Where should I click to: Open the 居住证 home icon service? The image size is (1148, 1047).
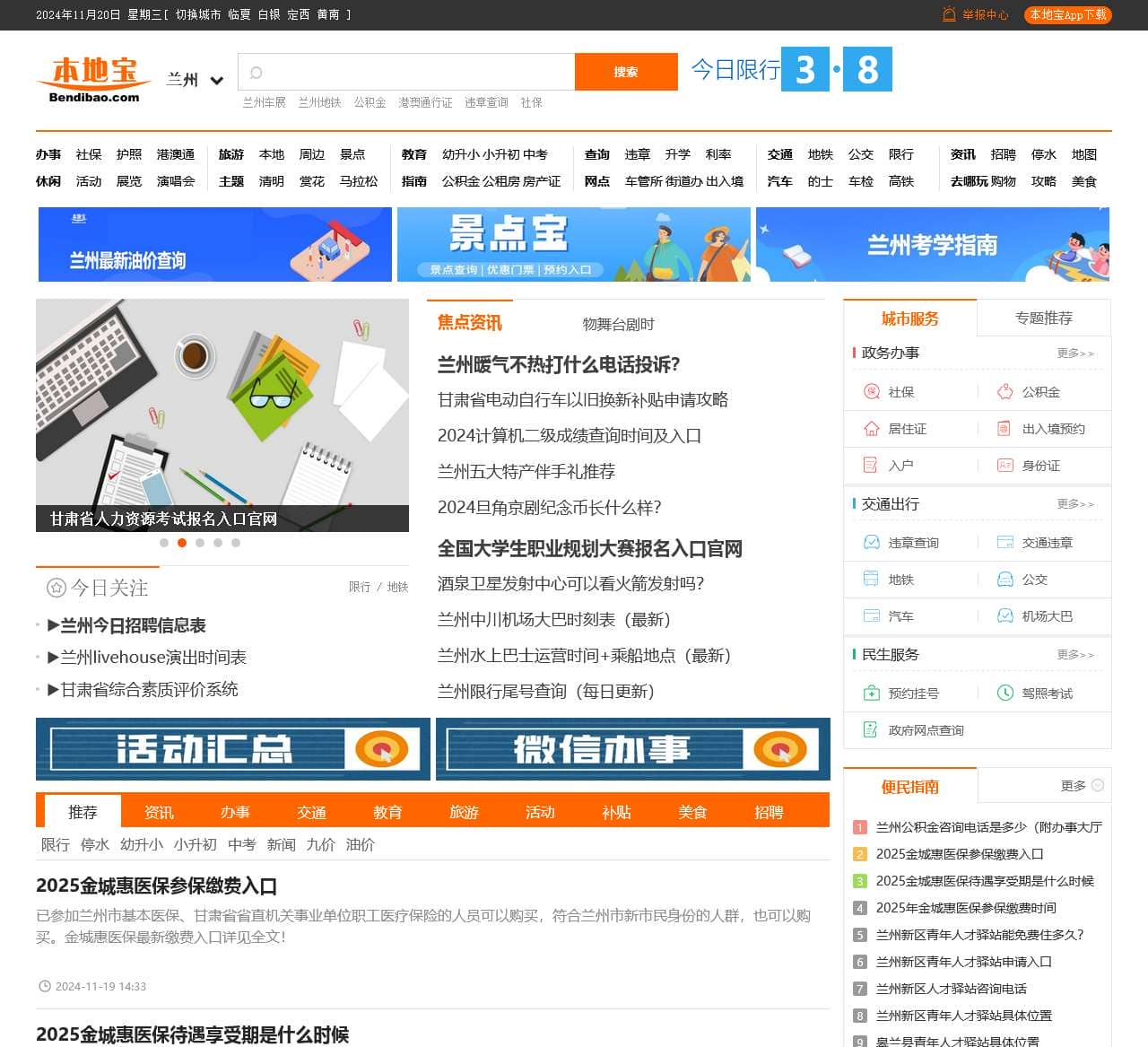click(x=870, y=429)
